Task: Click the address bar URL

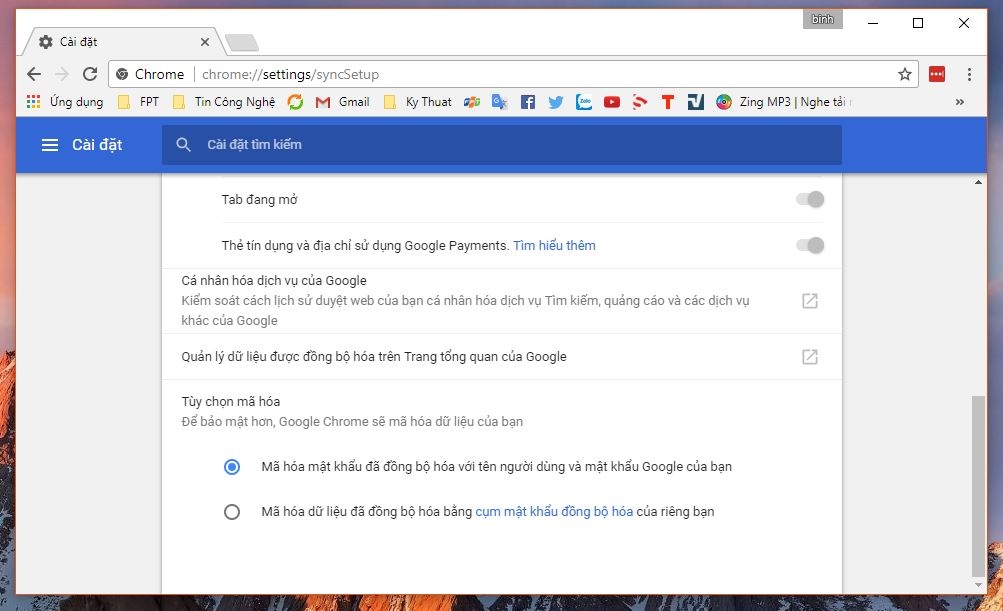Action: [290, 74]
